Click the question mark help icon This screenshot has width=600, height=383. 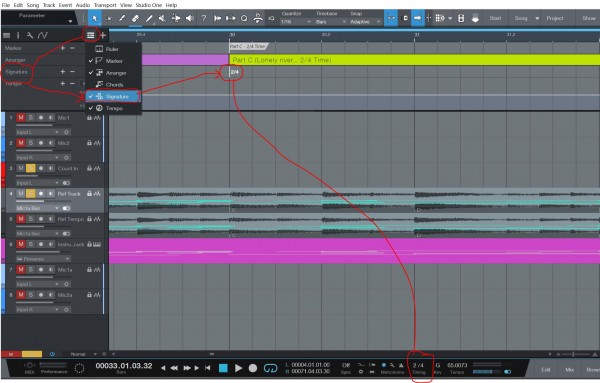click(x=204, y=18)
